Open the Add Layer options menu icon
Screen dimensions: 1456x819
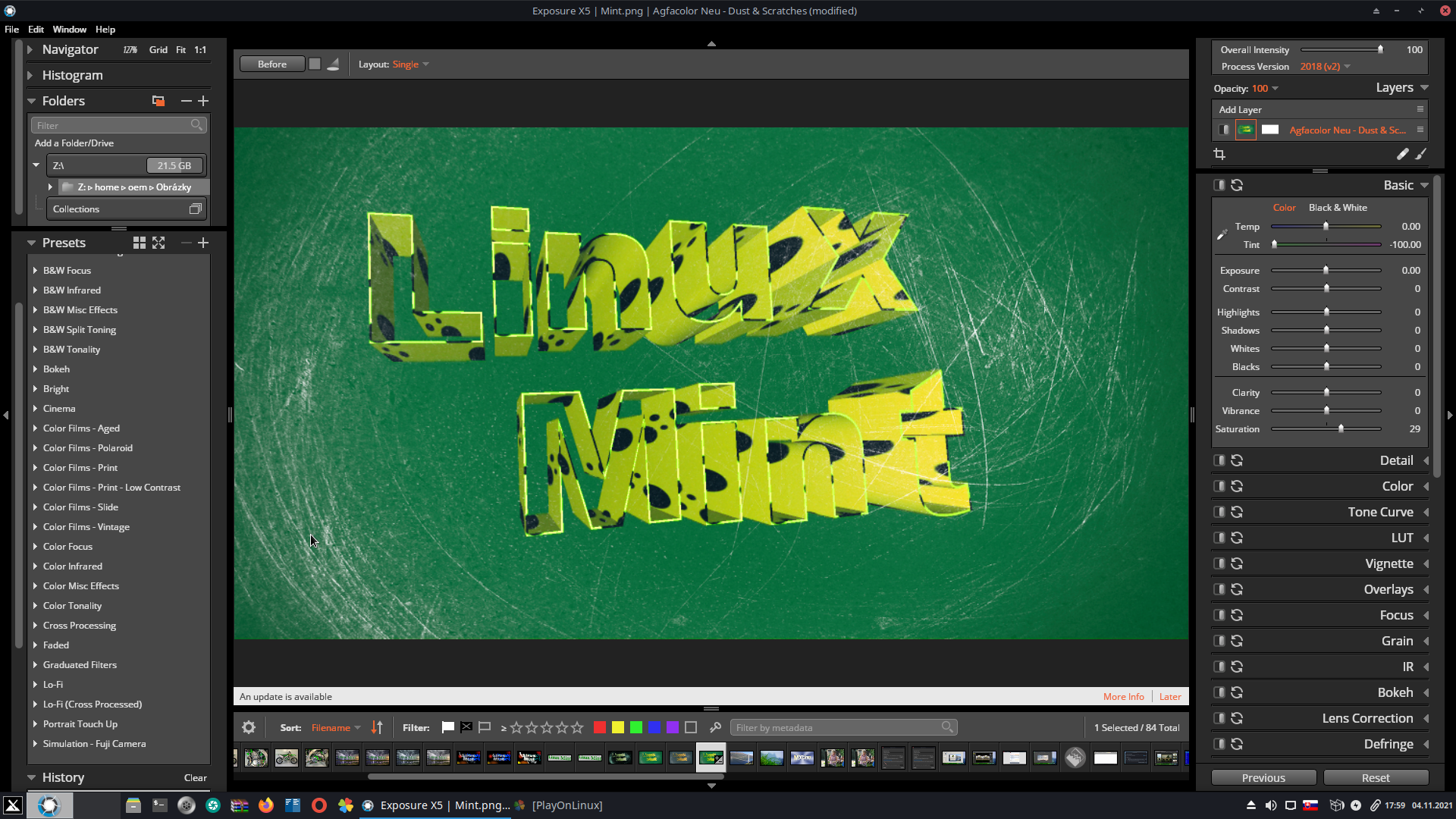pos(1420,109)
